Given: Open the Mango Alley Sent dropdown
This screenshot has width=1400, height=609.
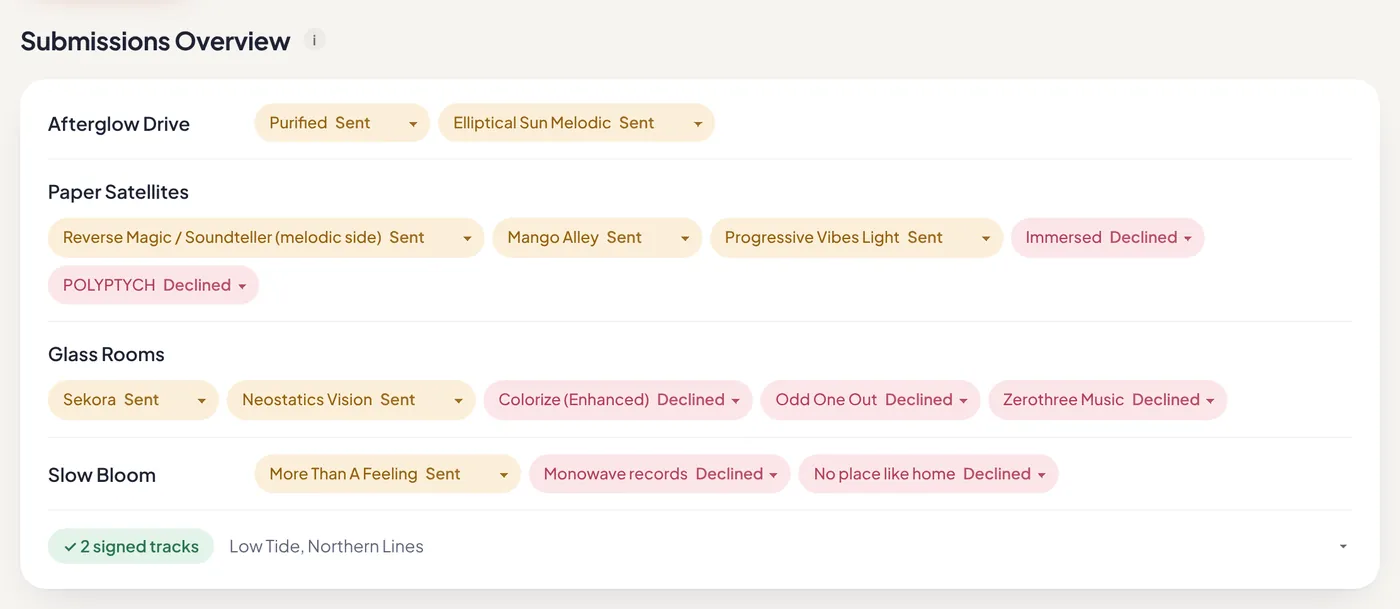Looking at the screenshot, I should point(597,238).
